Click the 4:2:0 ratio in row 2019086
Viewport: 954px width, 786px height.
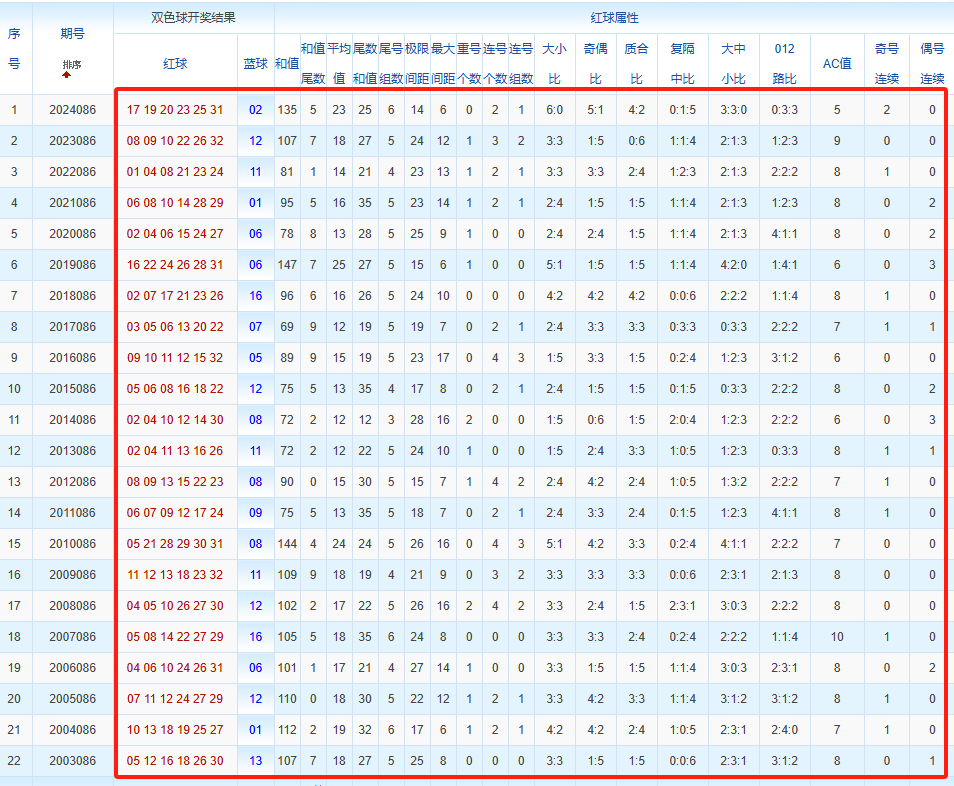coord(734,265)
